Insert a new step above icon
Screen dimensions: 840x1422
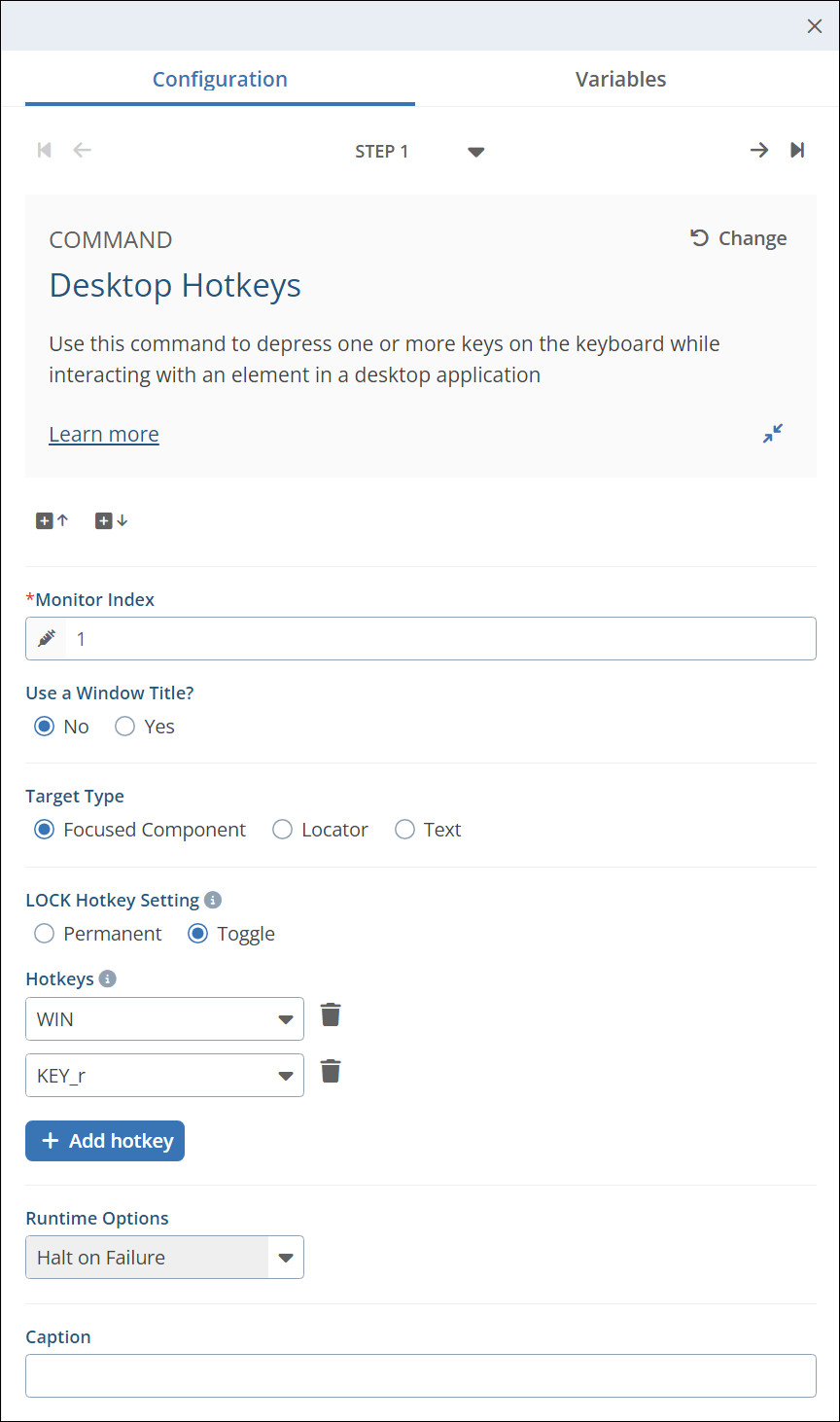52,521
